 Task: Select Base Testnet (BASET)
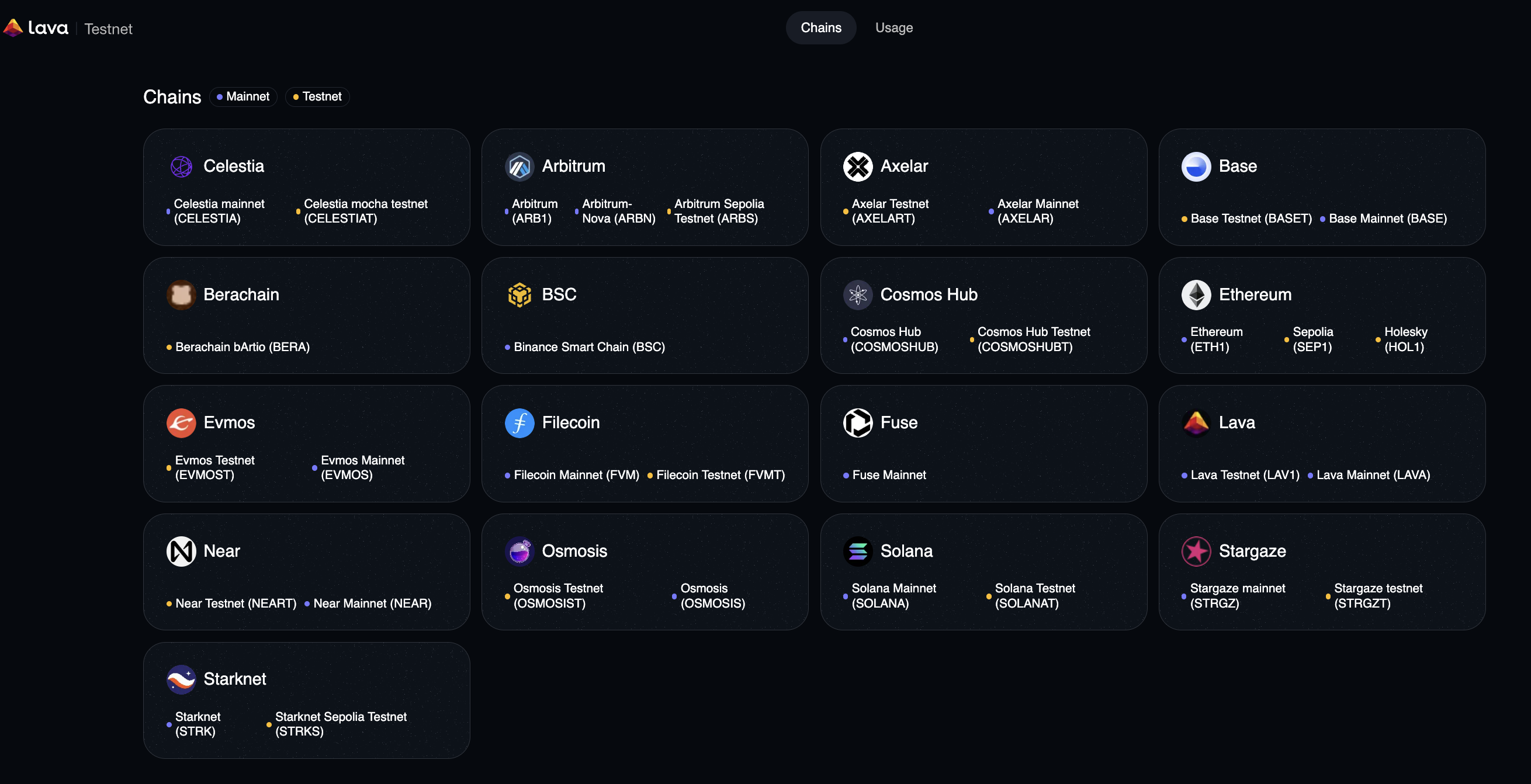click(x=1247, y=218)
